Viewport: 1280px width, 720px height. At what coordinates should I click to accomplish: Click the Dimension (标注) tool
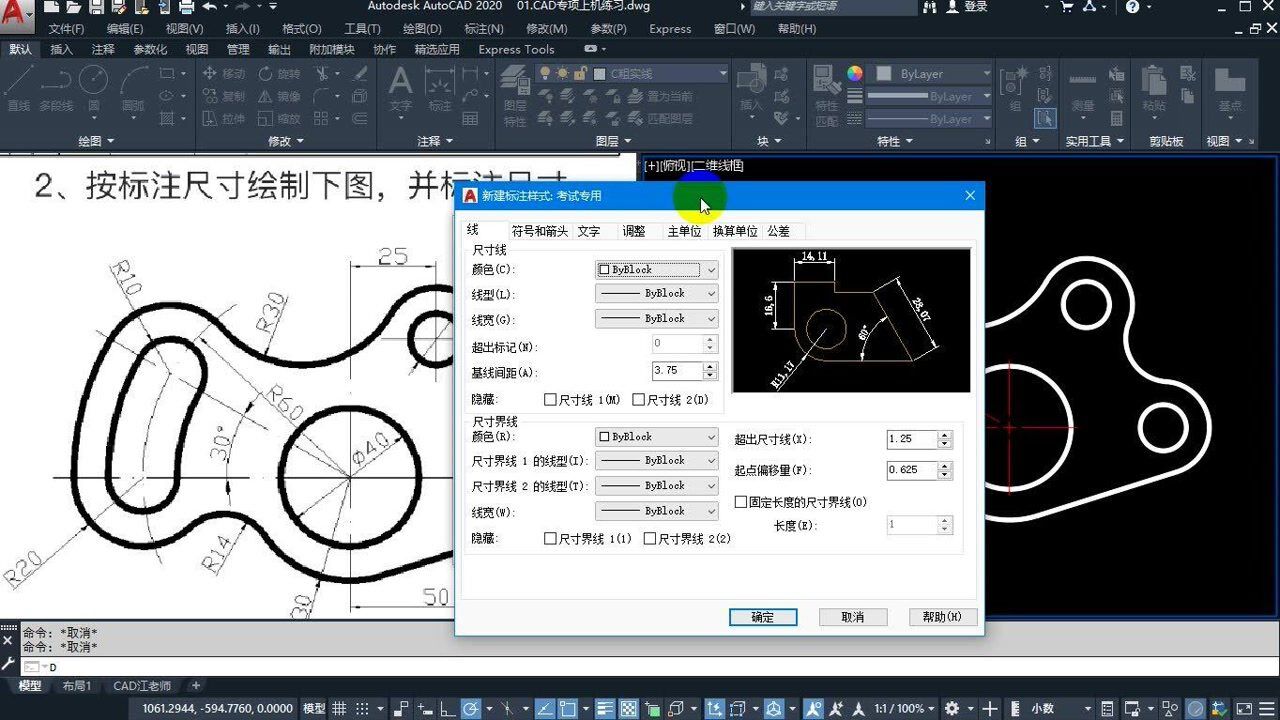coord(440,88)
